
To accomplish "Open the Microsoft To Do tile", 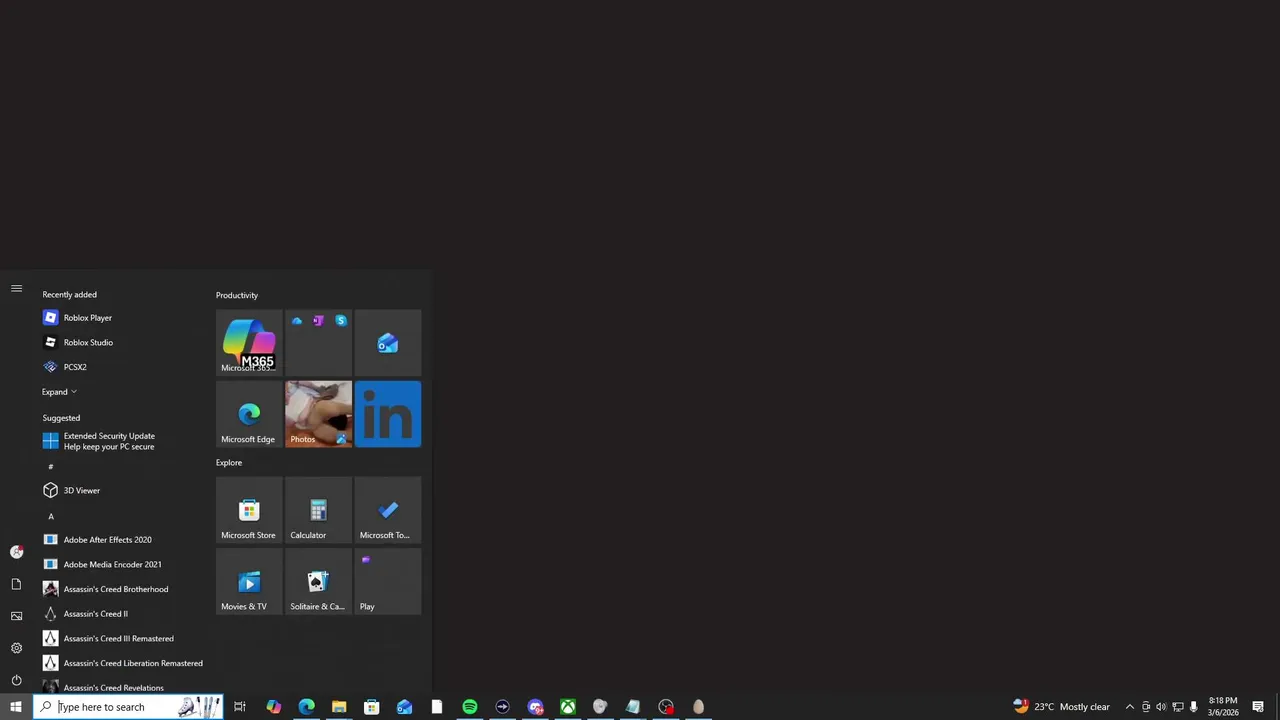I will [388, 510].
